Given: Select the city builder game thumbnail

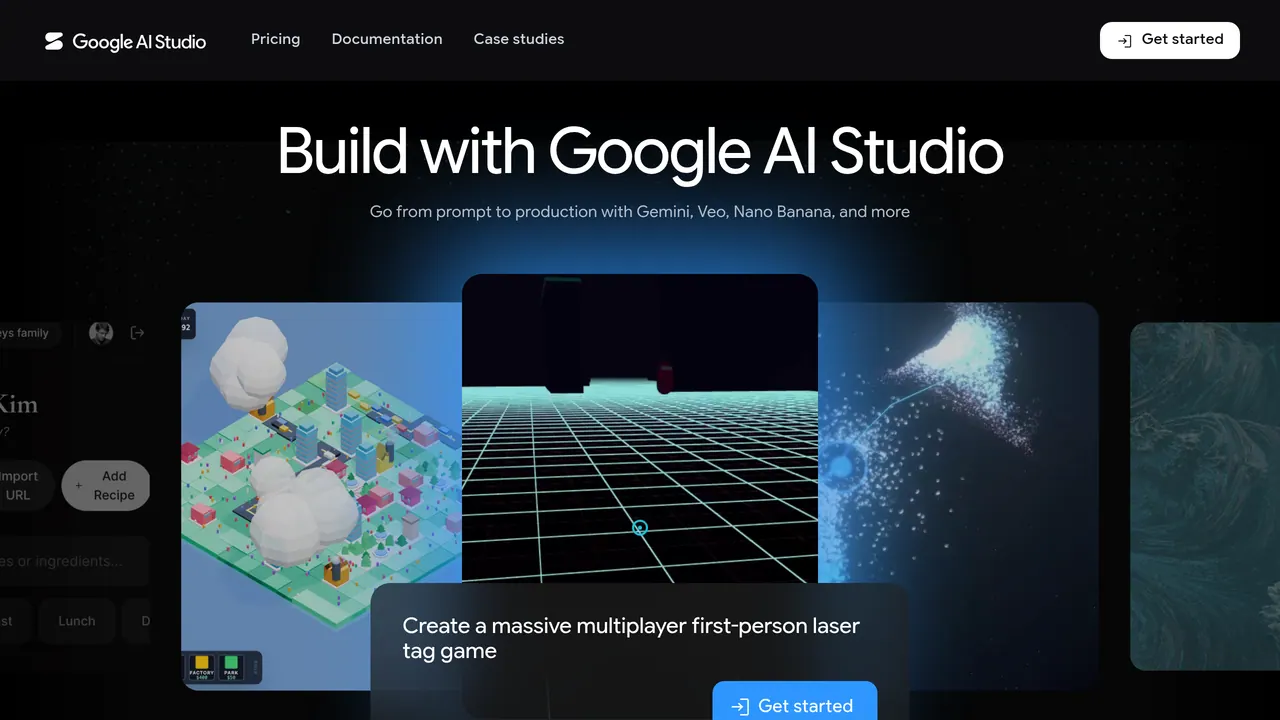Looking at the screenshot, I should (x=321, y=496).
